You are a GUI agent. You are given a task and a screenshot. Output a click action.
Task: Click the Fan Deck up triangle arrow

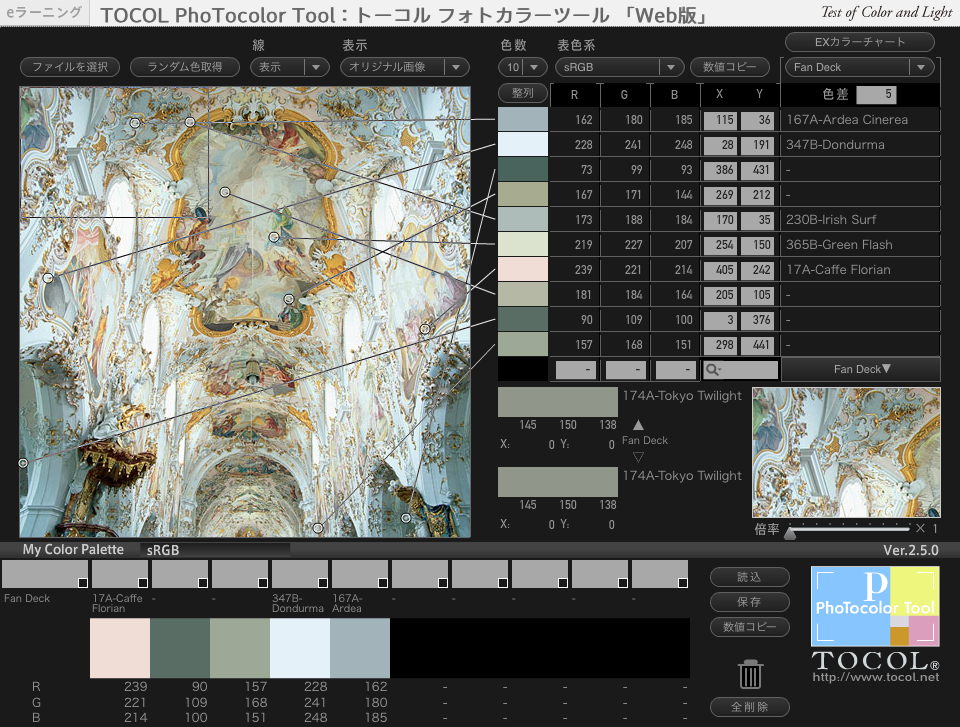[x=637, y=426]
